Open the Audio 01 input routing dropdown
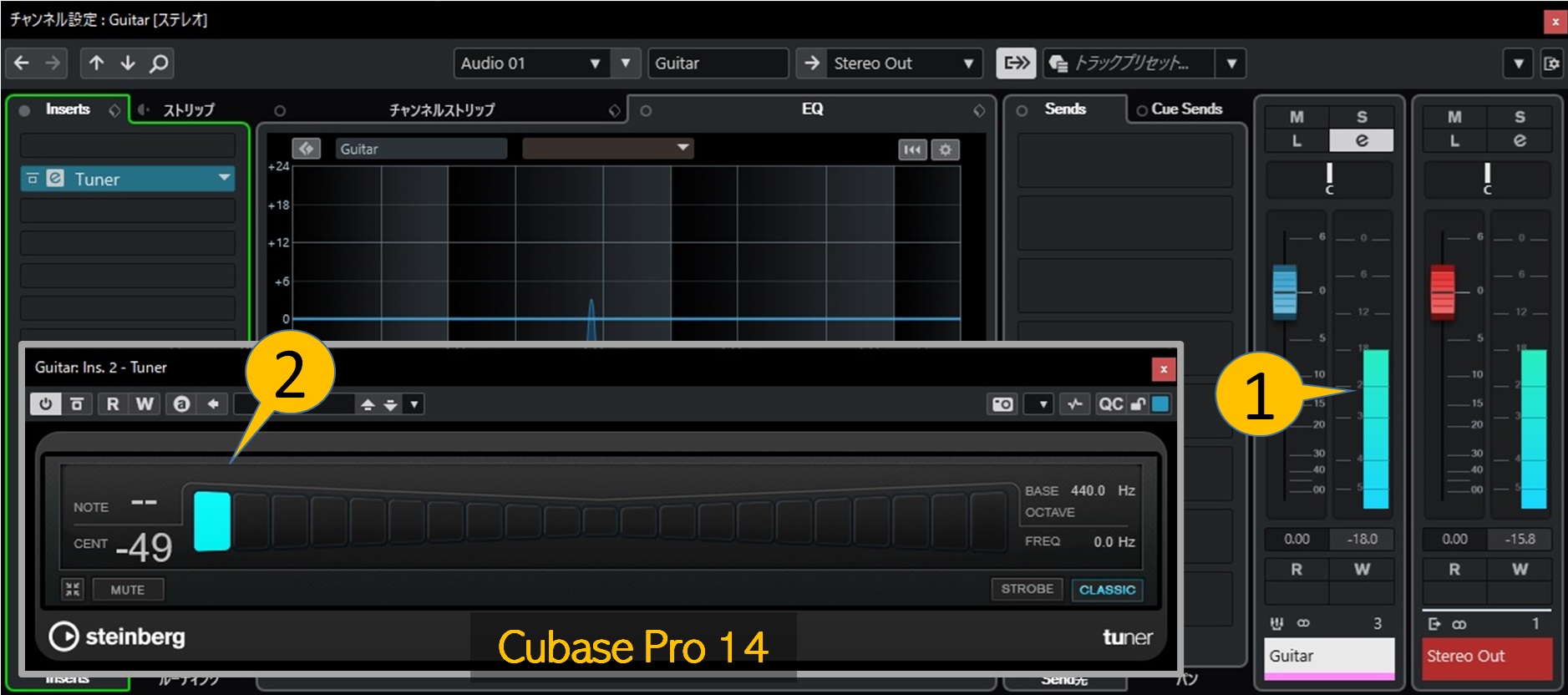Screen dimensions: 1568x695 (531, 63)
